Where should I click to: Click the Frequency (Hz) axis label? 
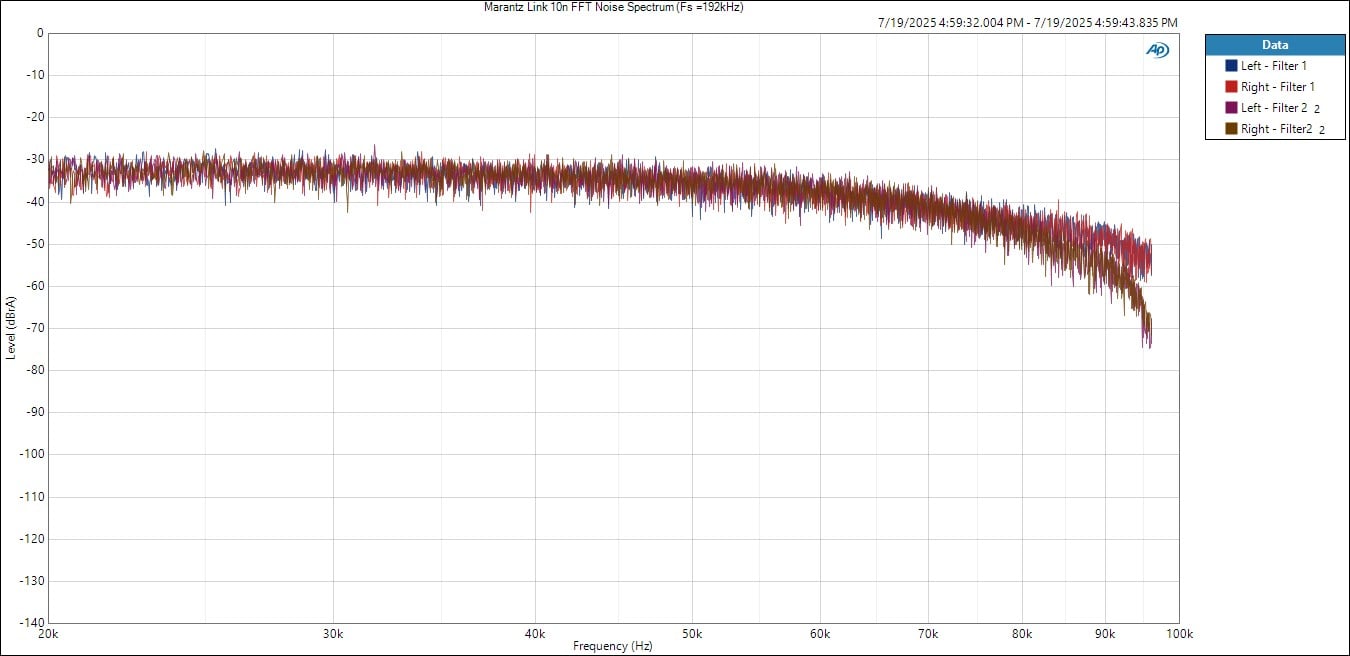click(612, 647)
